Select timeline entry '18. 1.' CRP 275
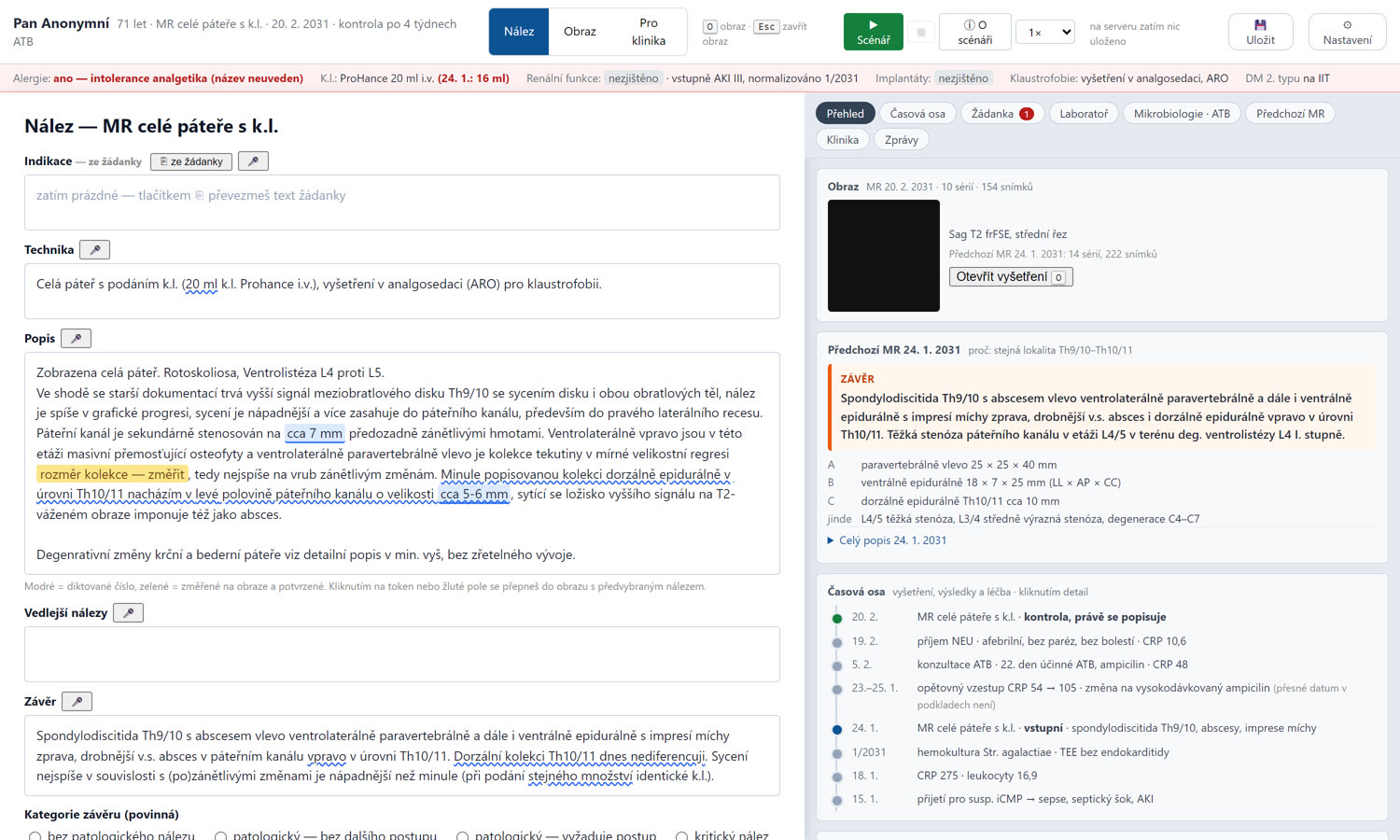 (x=1101, y=776)
